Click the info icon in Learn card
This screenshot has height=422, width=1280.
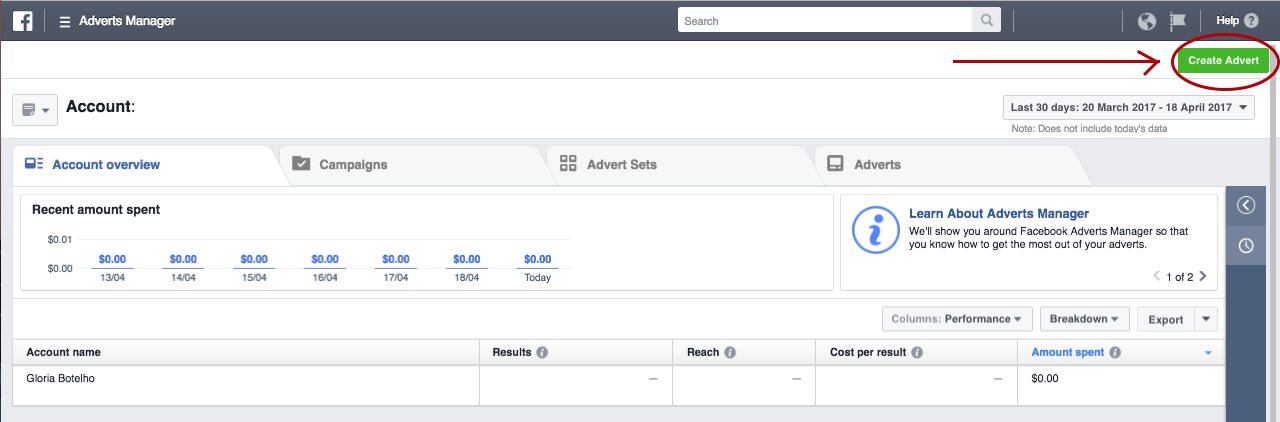[875, 230]
